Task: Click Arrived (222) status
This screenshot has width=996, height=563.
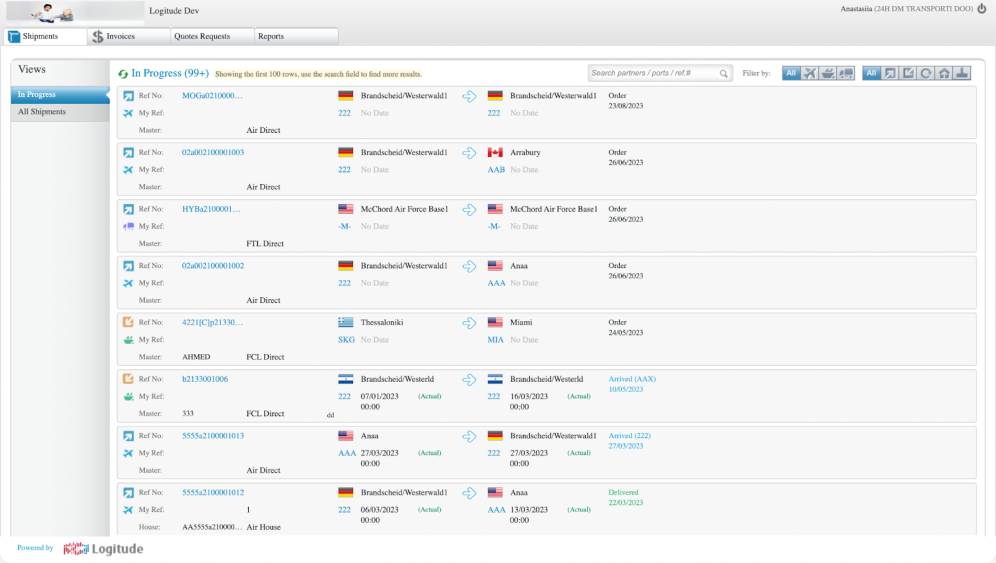Action: point(629,436)
